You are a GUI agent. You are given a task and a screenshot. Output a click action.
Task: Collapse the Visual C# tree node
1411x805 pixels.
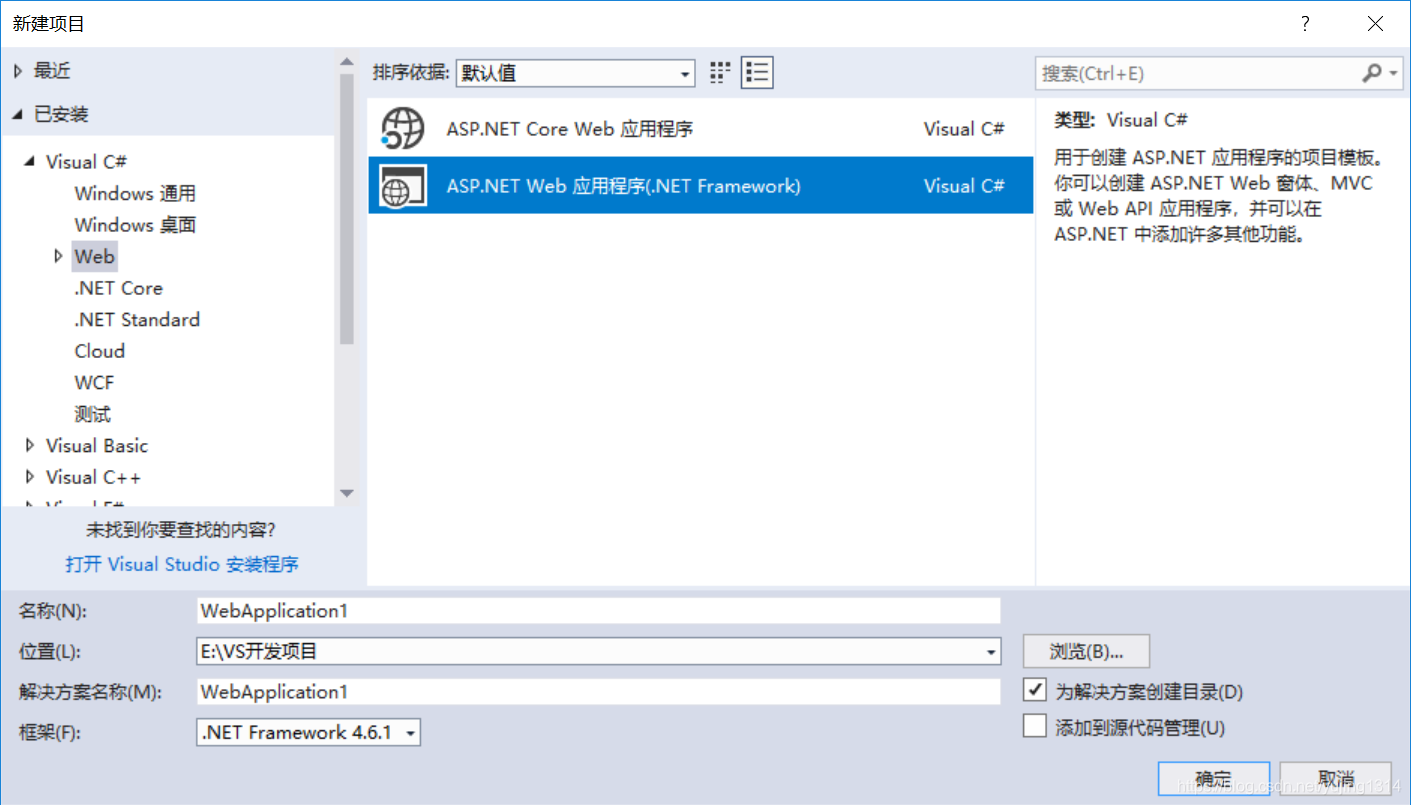tap(30, 162)
